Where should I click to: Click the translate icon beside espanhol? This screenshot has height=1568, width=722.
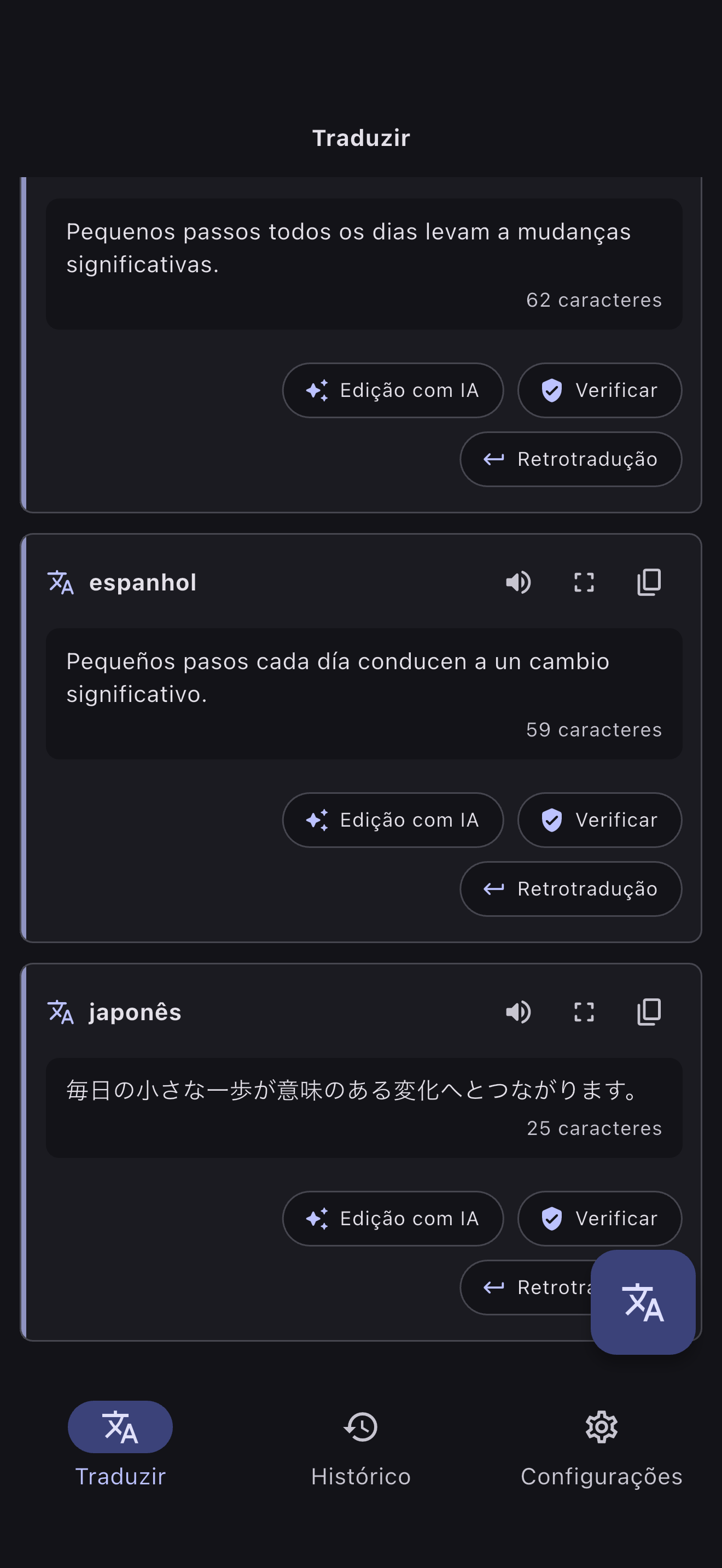click(x=61, y=582)
